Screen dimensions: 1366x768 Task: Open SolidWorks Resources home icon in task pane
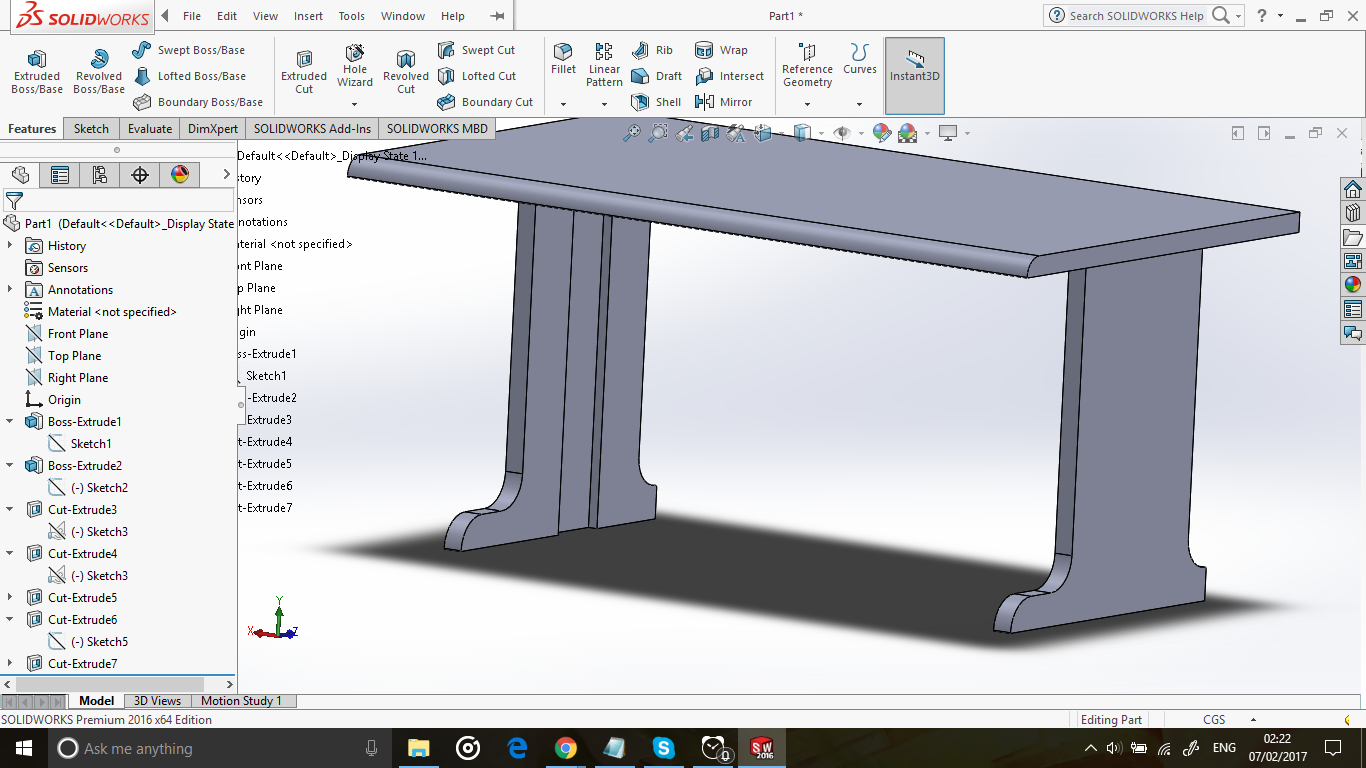click(x=1353, y=190)
